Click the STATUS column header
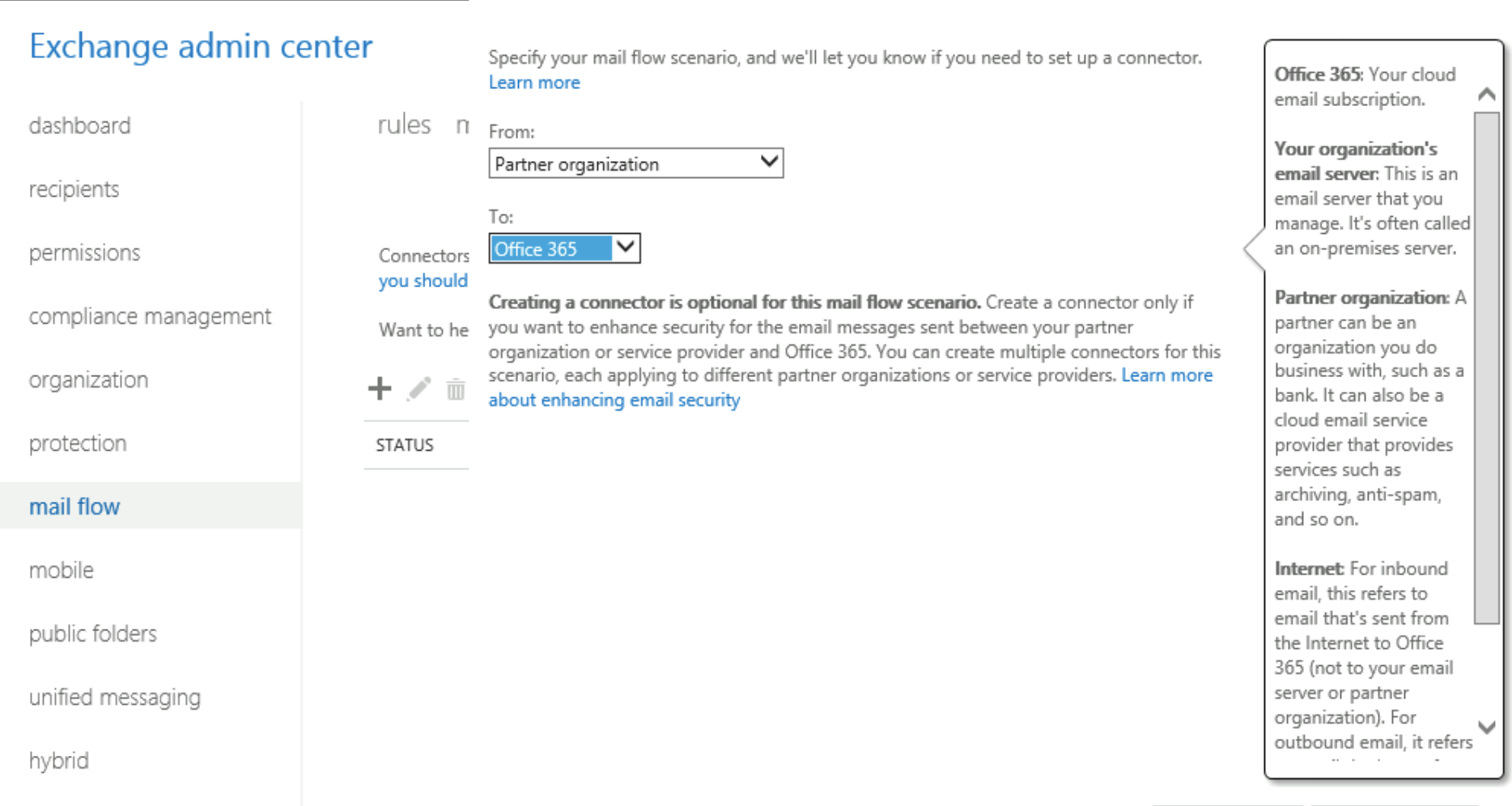Screen dimensions: 1512x806 (403, 444)
